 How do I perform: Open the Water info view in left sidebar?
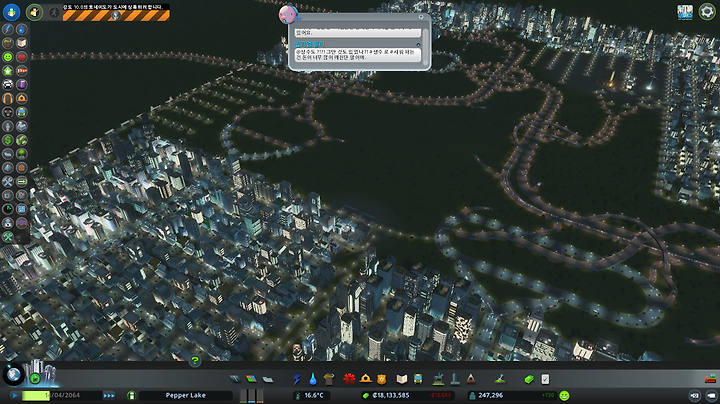(x=22, y=29)
